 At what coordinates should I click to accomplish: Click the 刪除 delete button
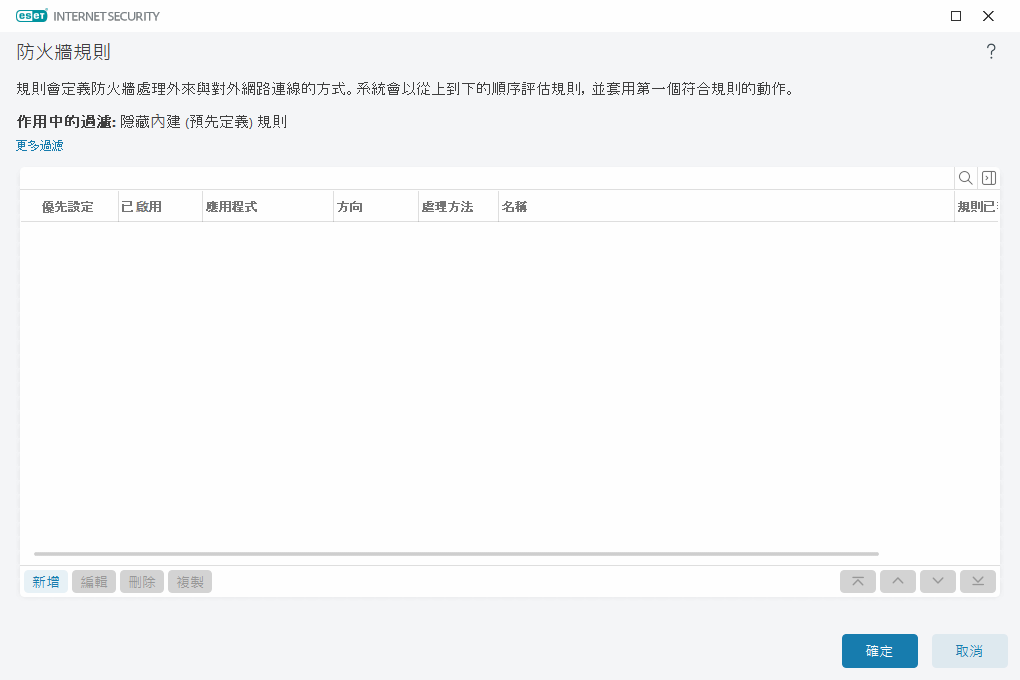141,581
